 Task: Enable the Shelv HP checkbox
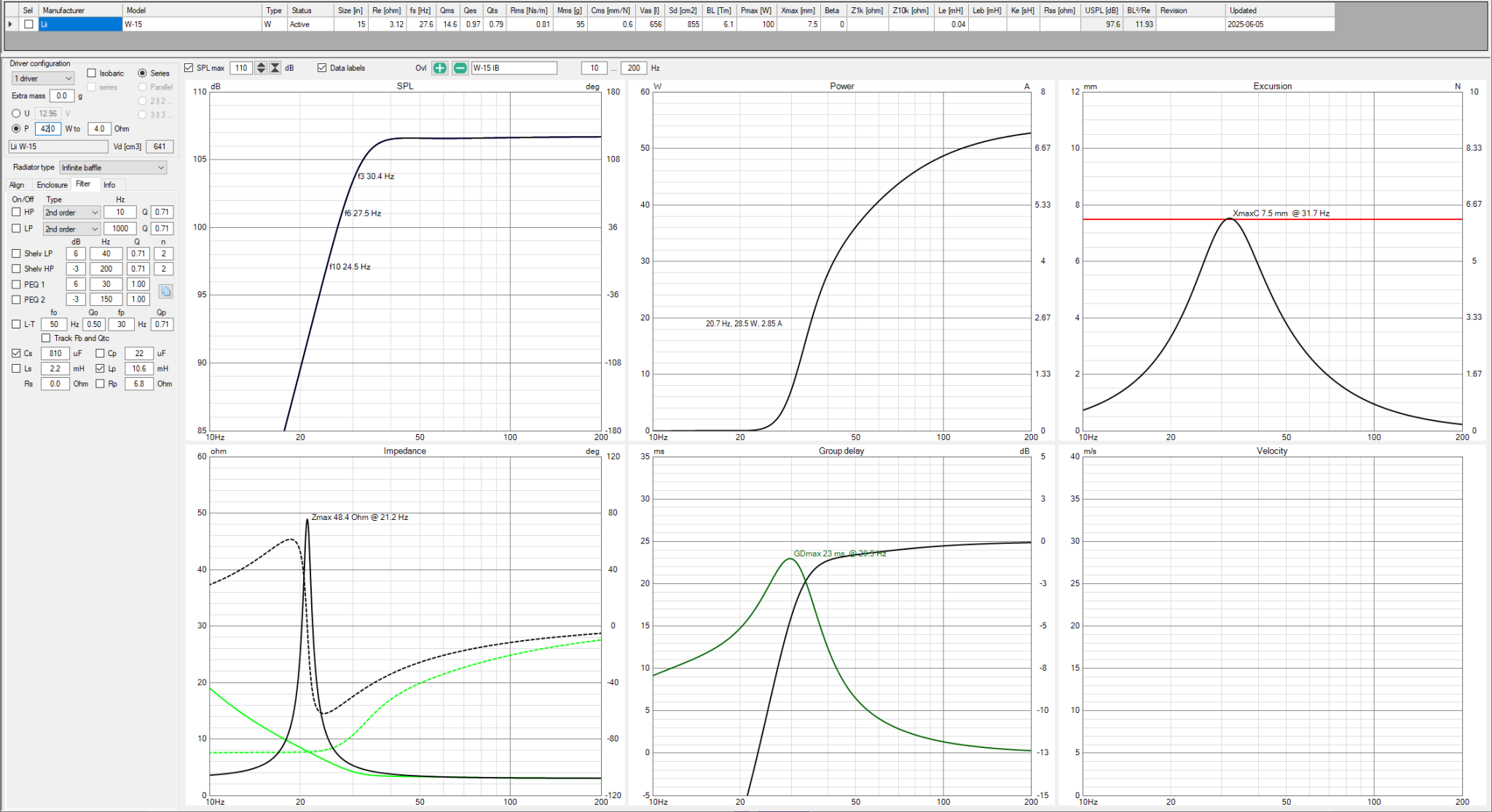pos(16,269)
